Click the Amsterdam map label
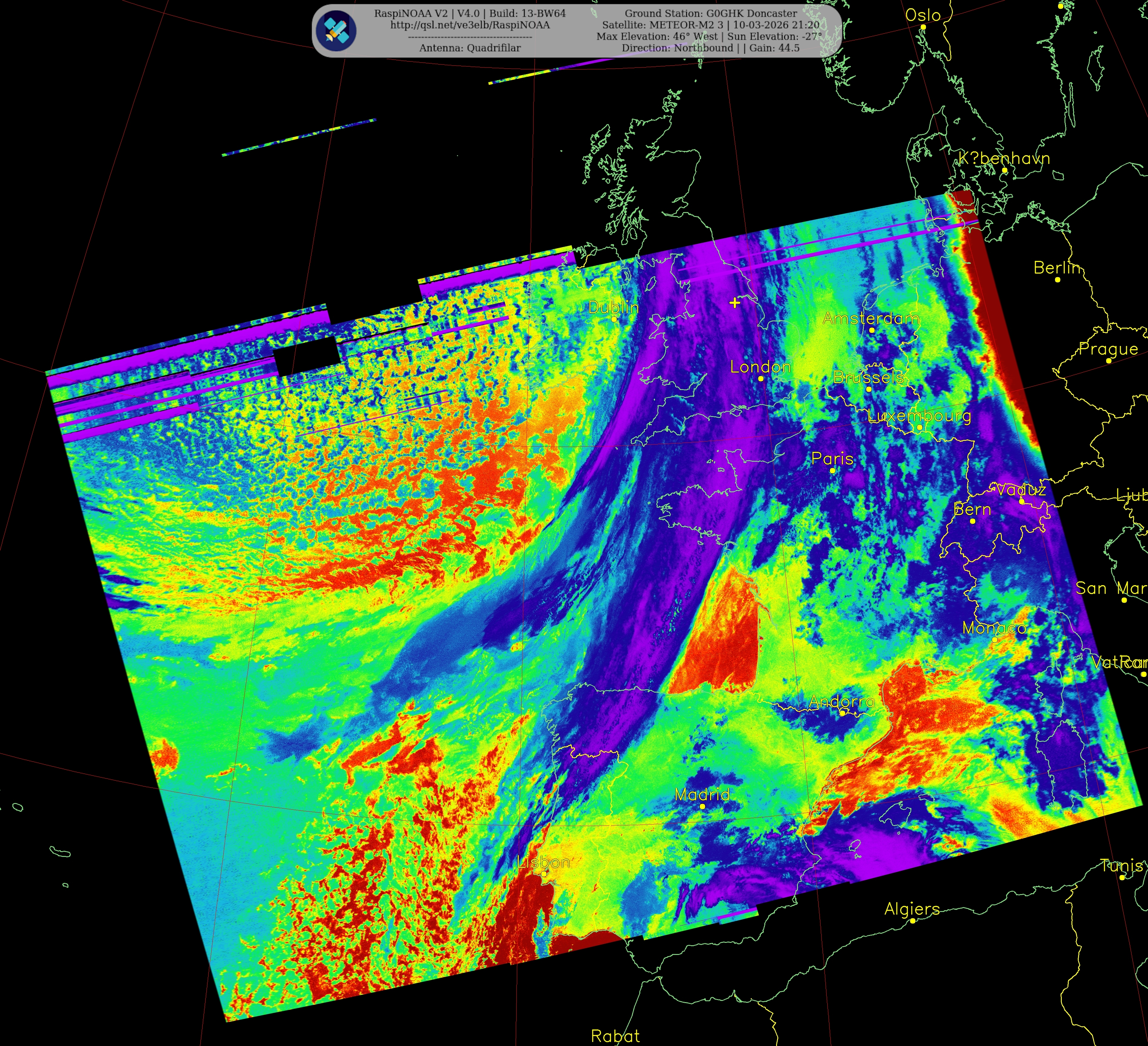The width and height of the screenshot is (1148, 1046). click(x=871, y=318)
